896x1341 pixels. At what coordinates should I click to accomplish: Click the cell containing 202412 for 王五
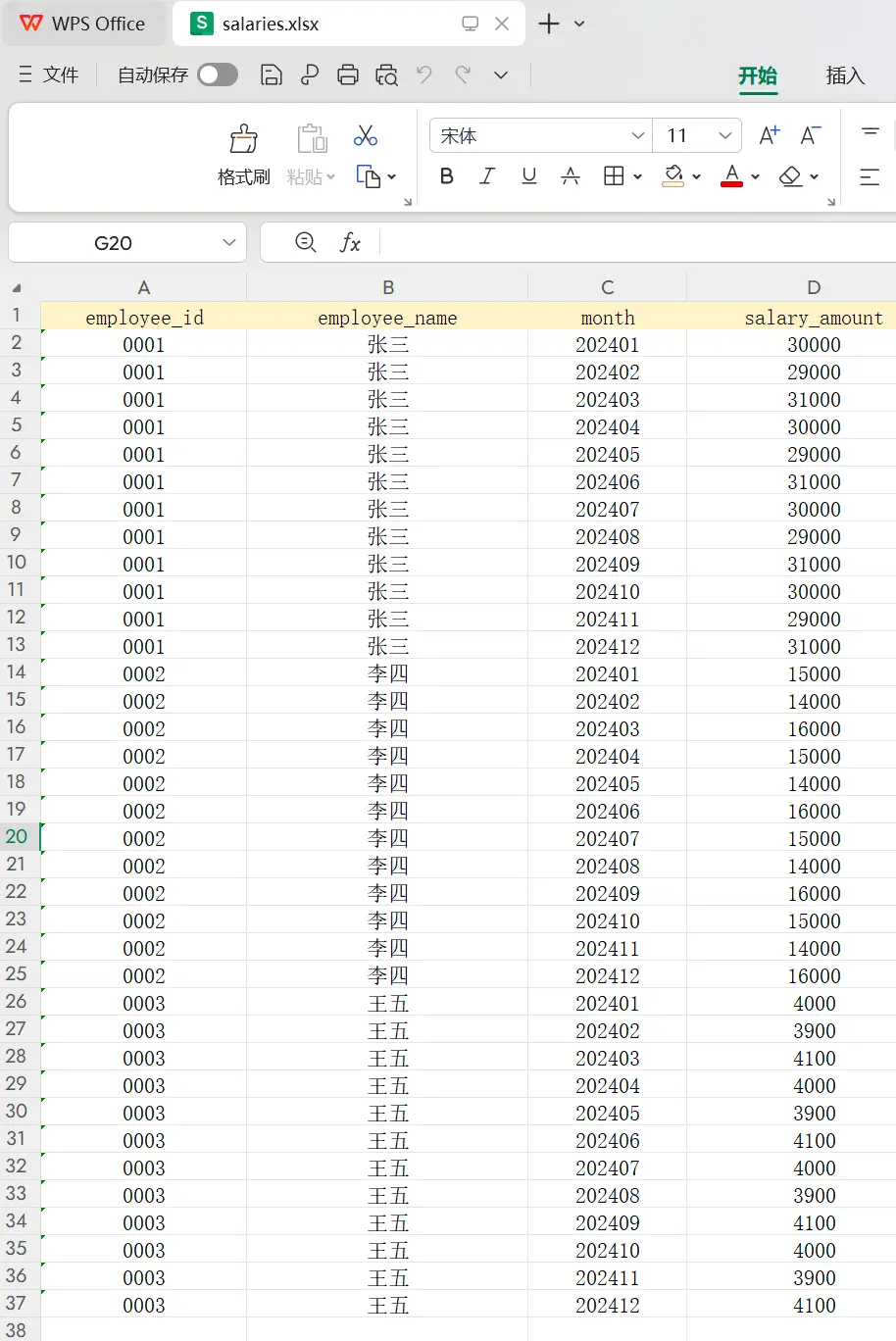tap(608, 1305)
